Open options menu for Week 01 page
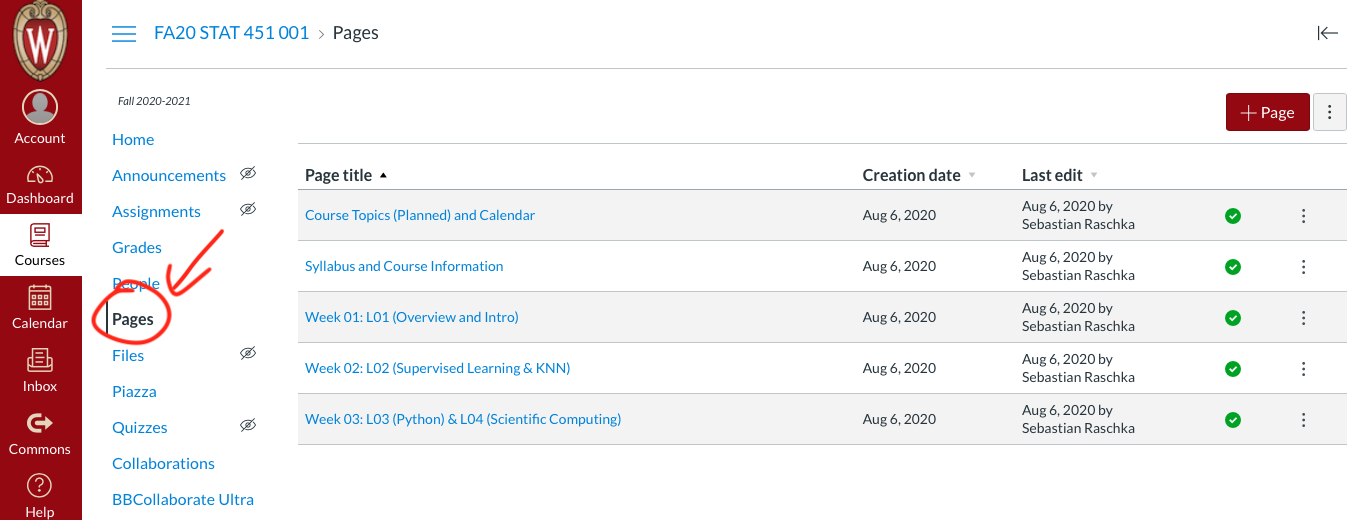This screenshot has height=520, width=1361. point(1303,317)
